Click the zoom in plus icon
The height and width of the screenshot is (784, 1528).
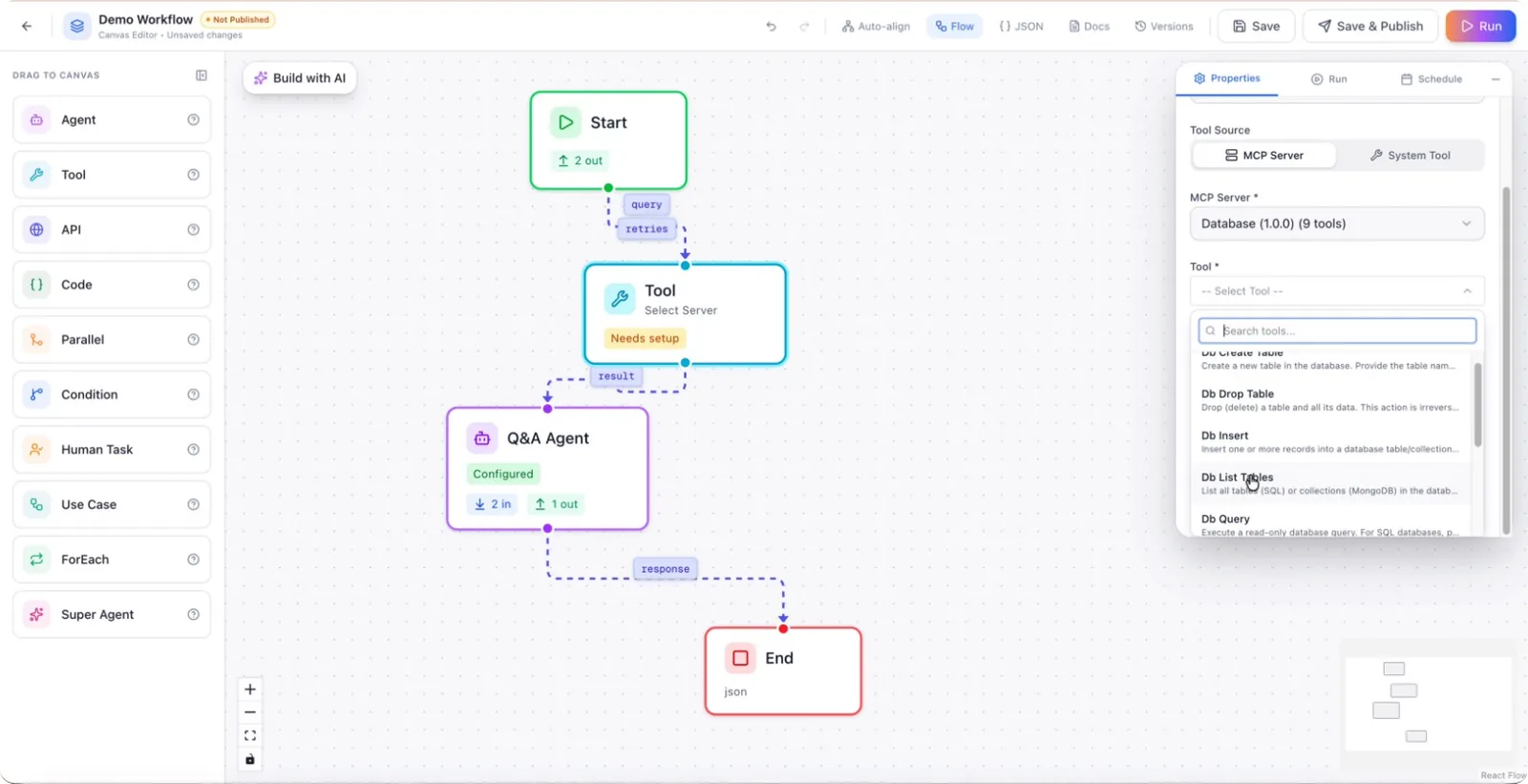250,689
